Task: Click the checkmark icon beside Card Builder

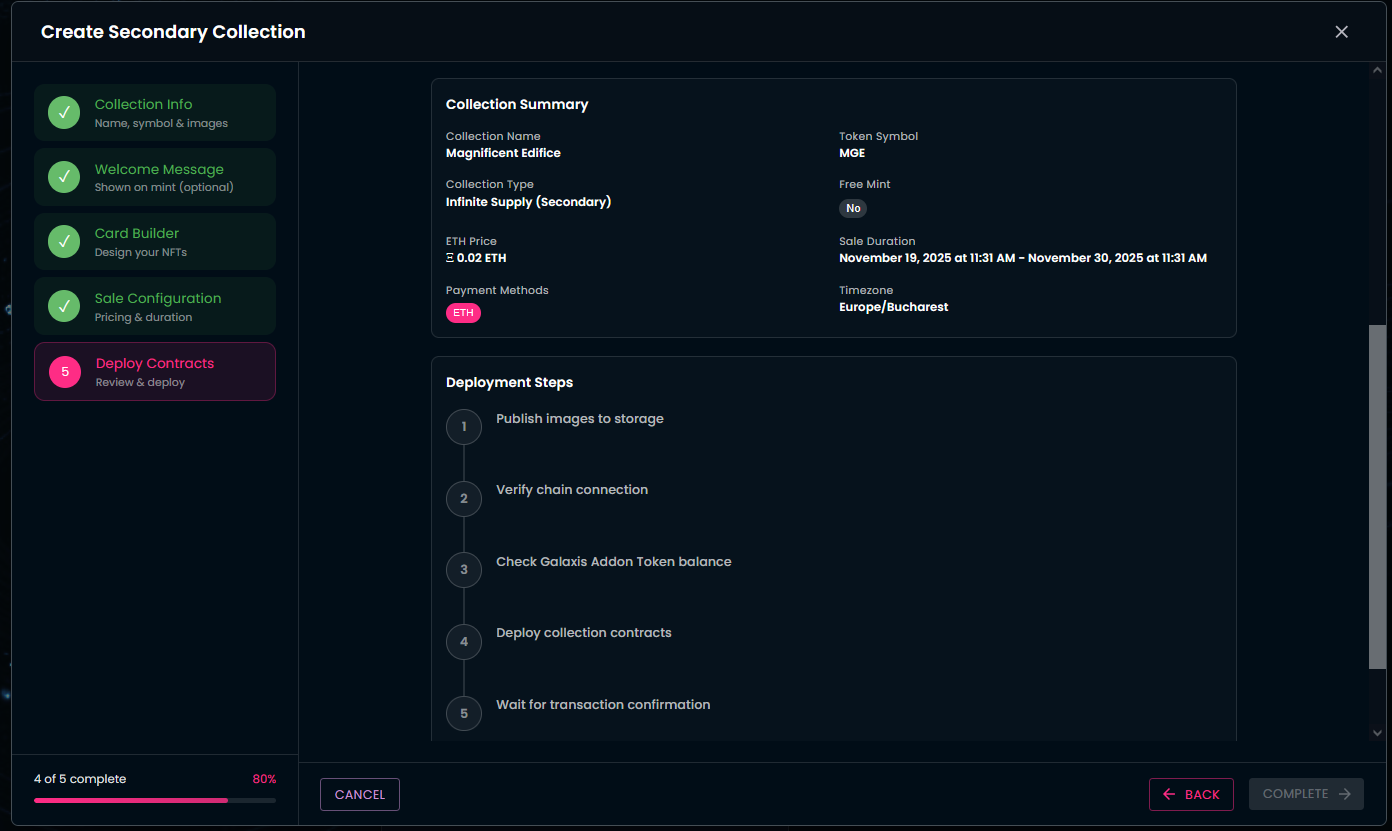Action: pos(64,242)
